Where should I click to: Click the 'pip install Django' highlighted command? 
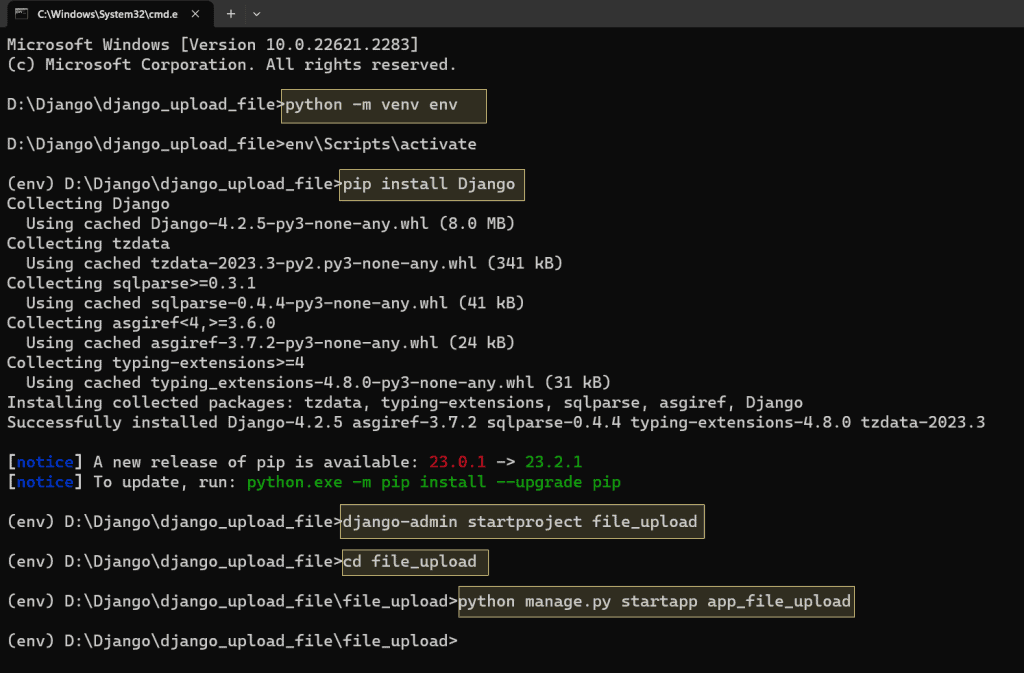(x=430, y=184)
